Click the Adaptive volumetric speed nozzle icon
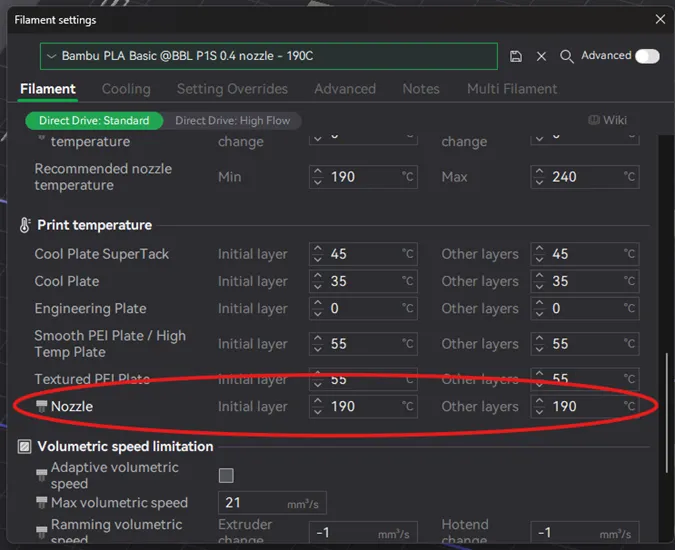Image resolution: width=675 pixels, height=550 pixels. pyautogui.click(x=41, y=475)
